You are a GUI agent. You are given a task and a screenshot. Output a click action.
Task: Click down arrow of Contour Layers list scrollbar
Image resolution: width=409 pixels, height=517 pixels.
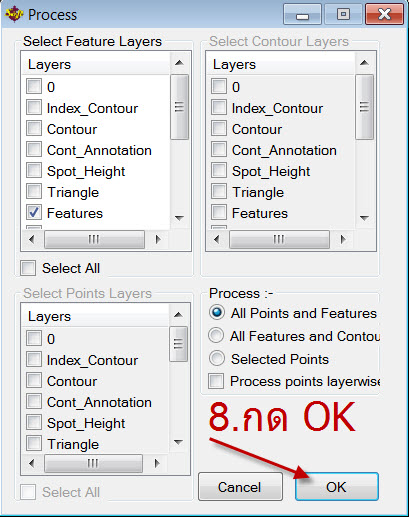click(x=364, y=218)
